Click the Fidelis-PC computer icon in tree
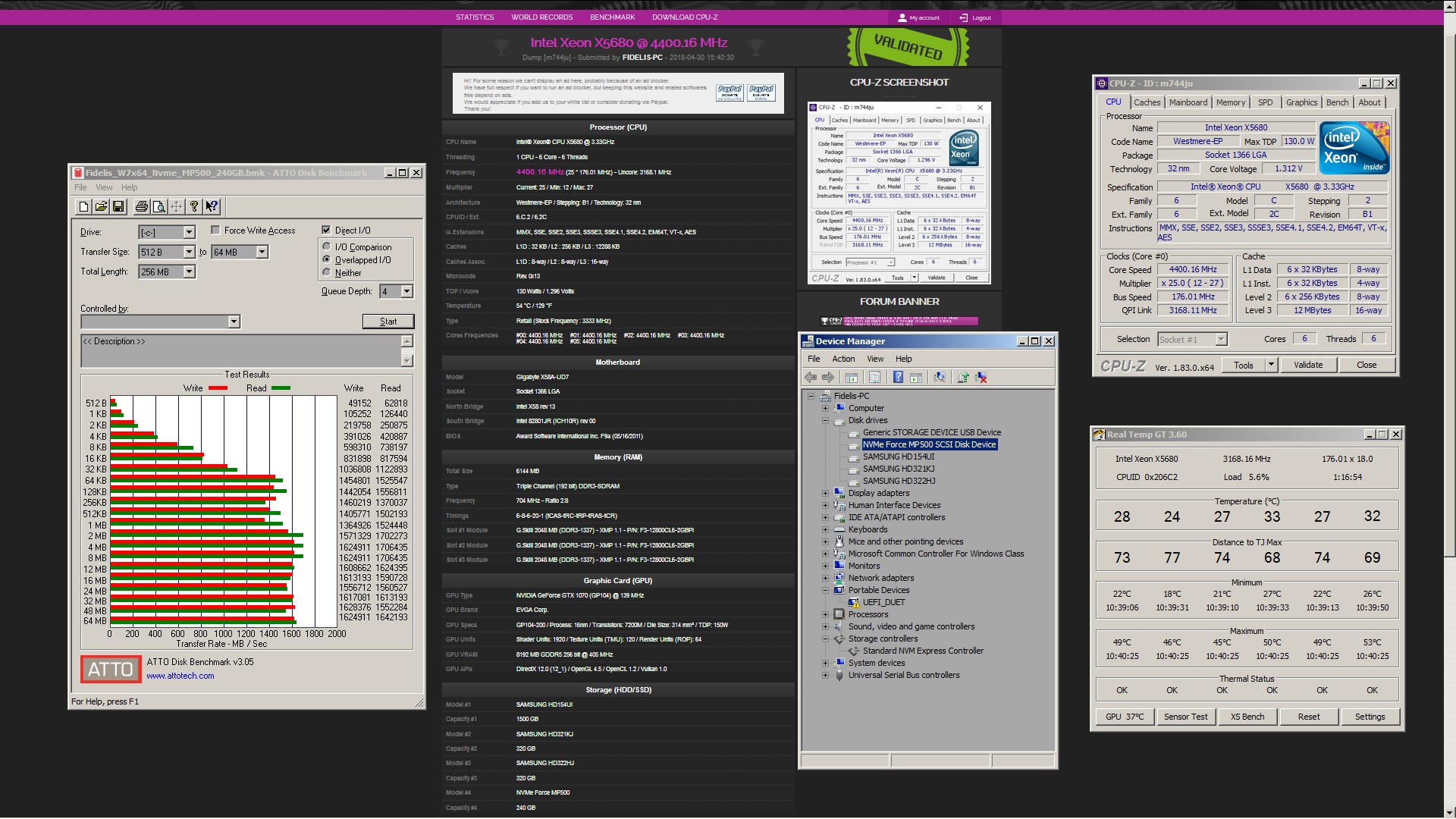 tap(825, 396)
